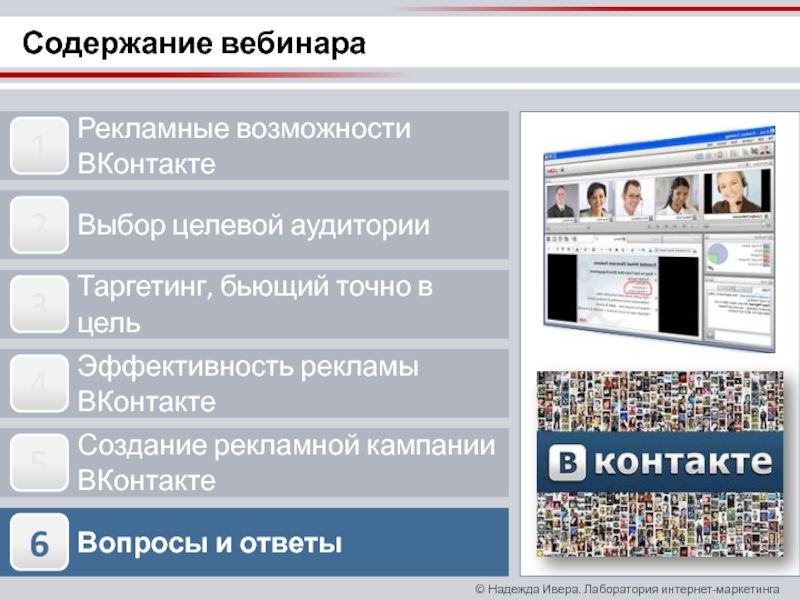This screenshot has width=800, height=600.
Task: Select item 1 'Рекламные возможности ВКонтакте'
Action: click(254, 146)
